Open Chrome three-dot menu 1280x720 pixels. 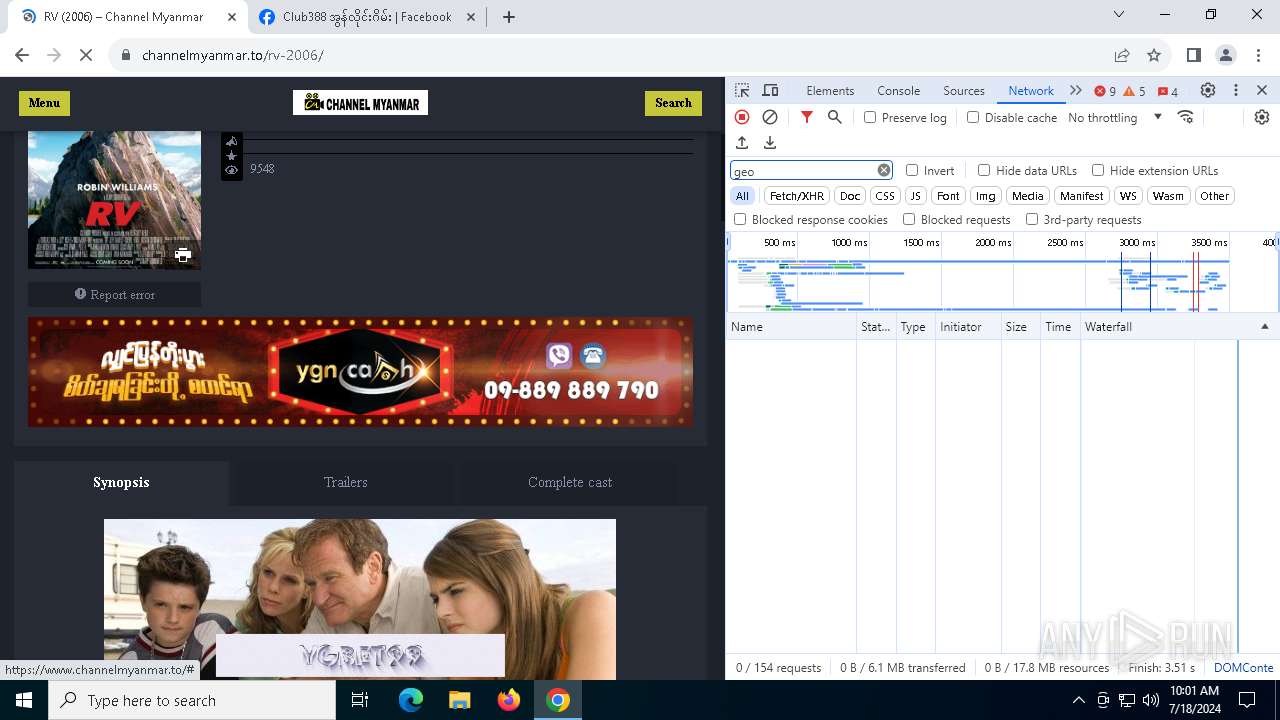(x=1258, y=55)
